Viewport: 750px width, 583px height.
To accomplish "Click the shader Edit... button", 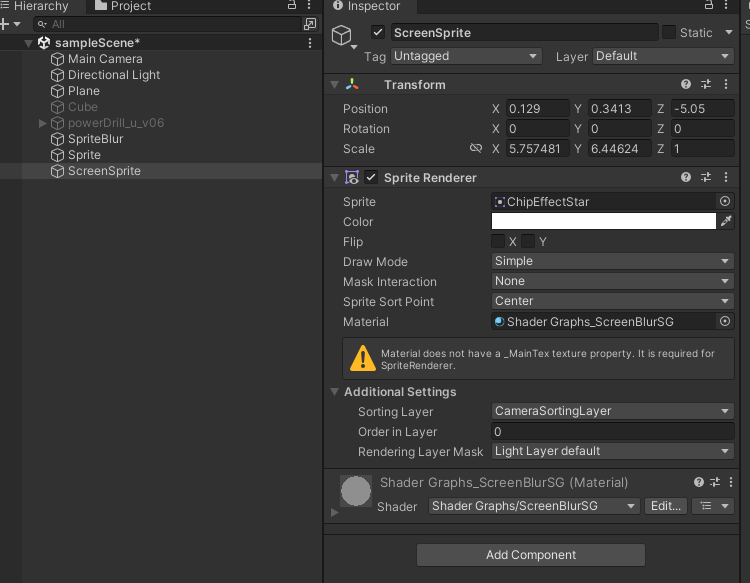I will [x=666, y=506].
